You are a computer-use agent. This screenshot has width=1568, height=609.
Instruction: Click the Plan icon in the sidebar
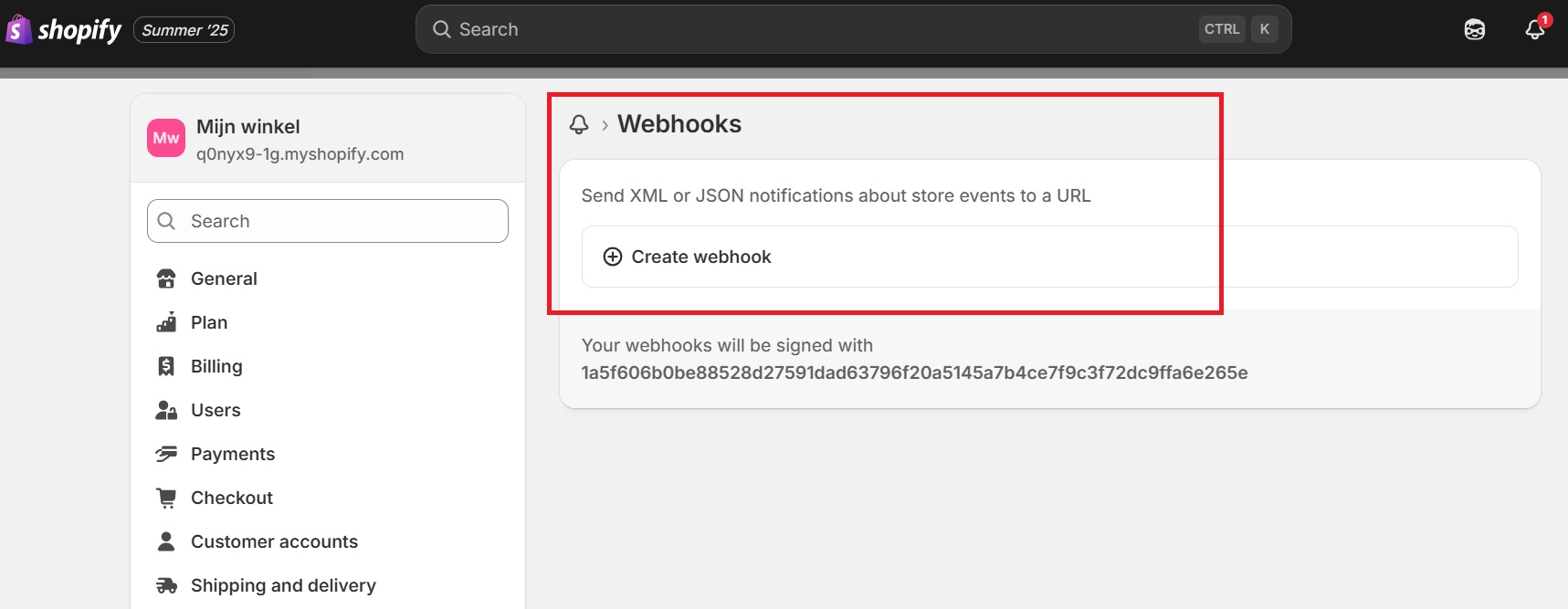coord(166,322)
